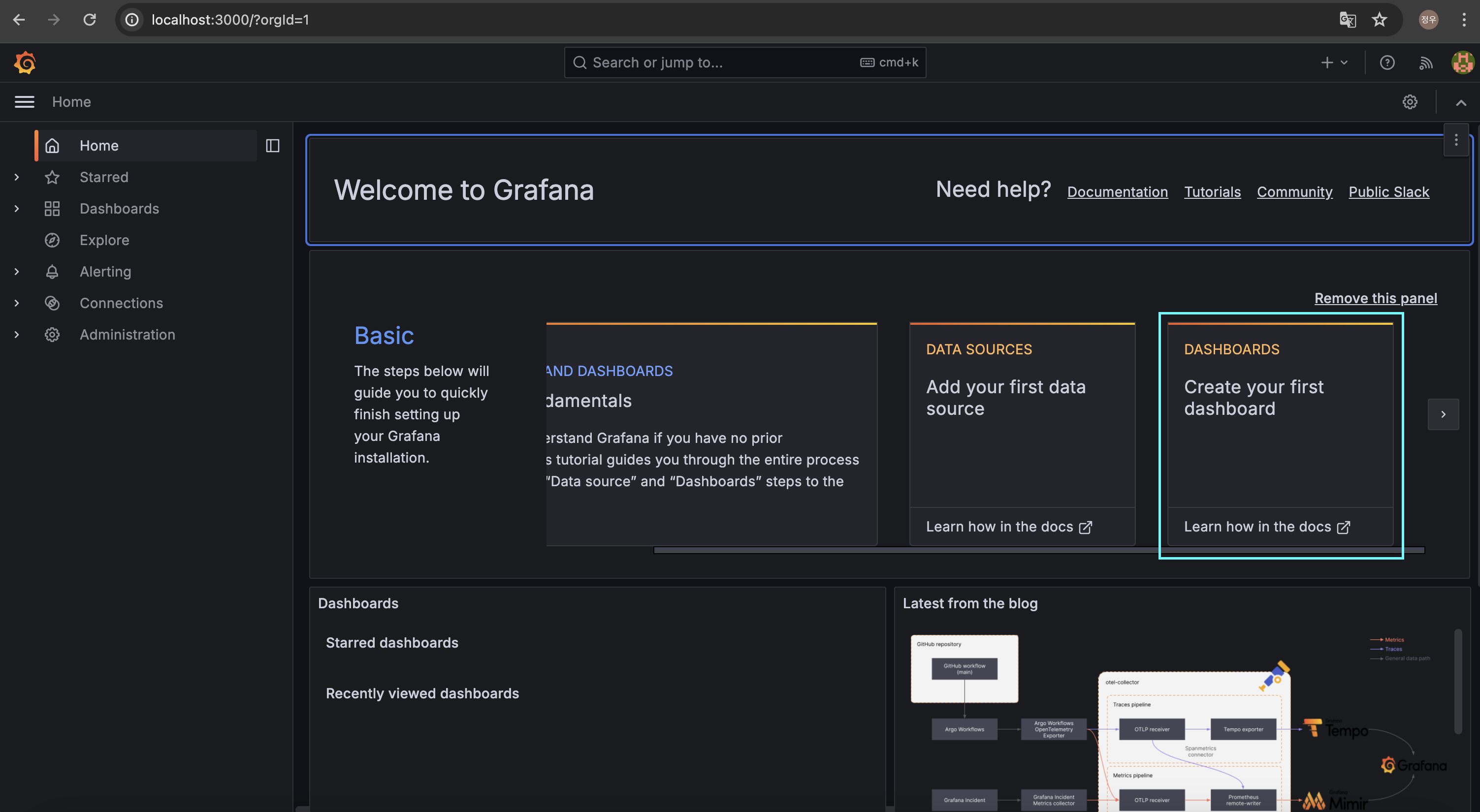Viewport: 1480px width, 812px height.
Task: Click the horizontal scrollbar under setup cards
Action: pos(1039,550)
